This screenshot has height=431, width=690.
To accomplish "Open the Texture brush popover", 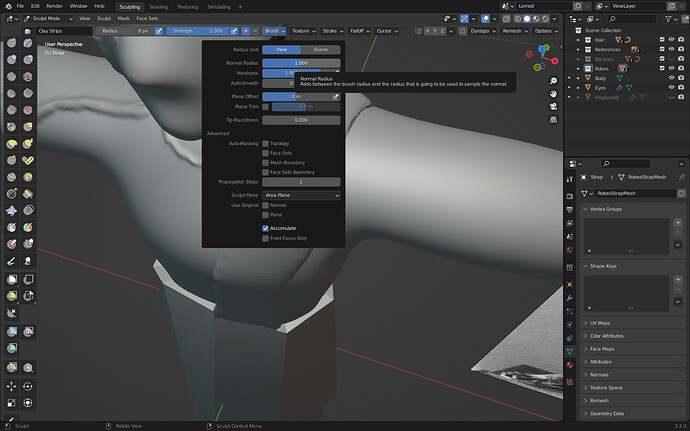I will coord(304,31).
